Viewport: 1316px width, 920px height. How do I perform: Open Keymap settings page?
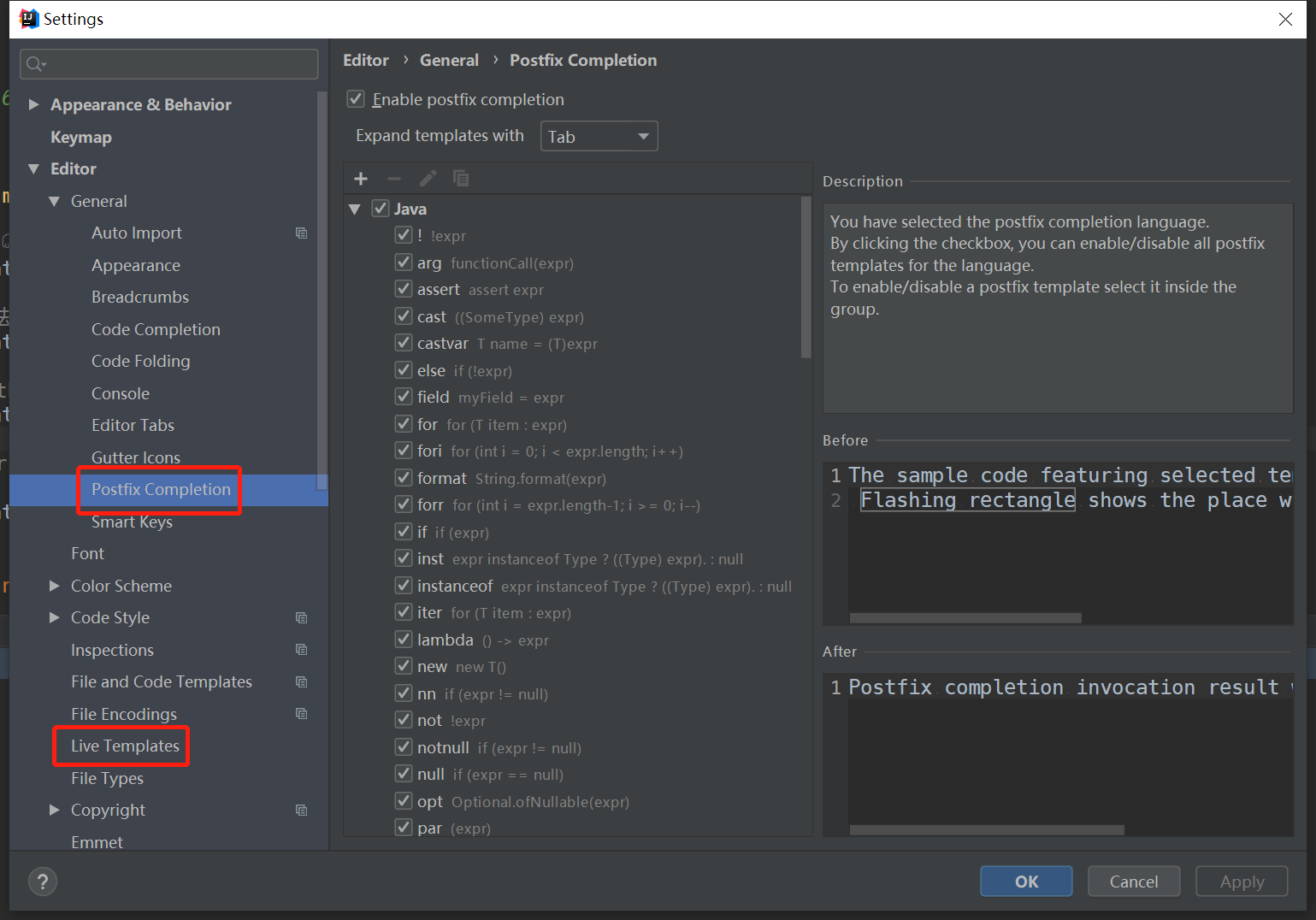point(81,137)
